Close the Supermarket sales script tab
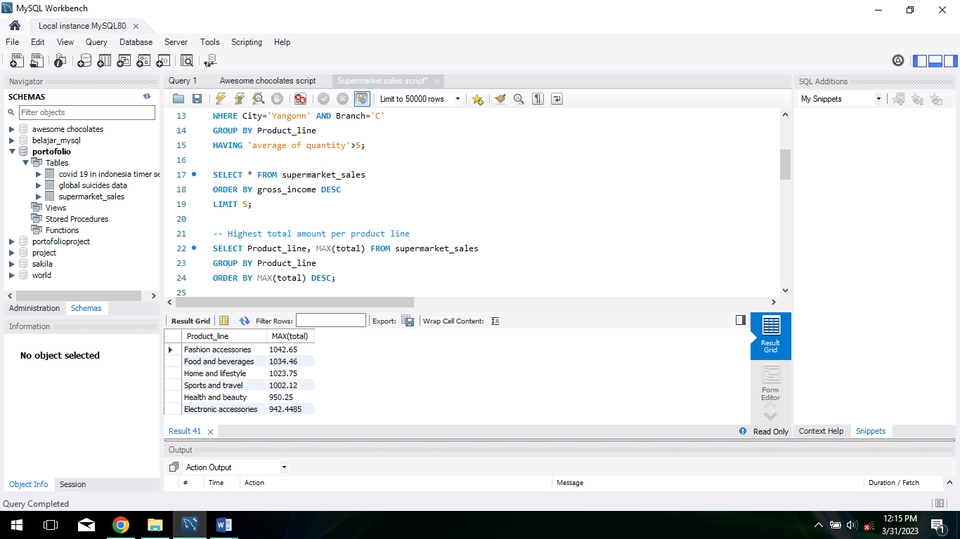Image resolution: width=960 pixels, height=539 pixels. pos(437,81)
